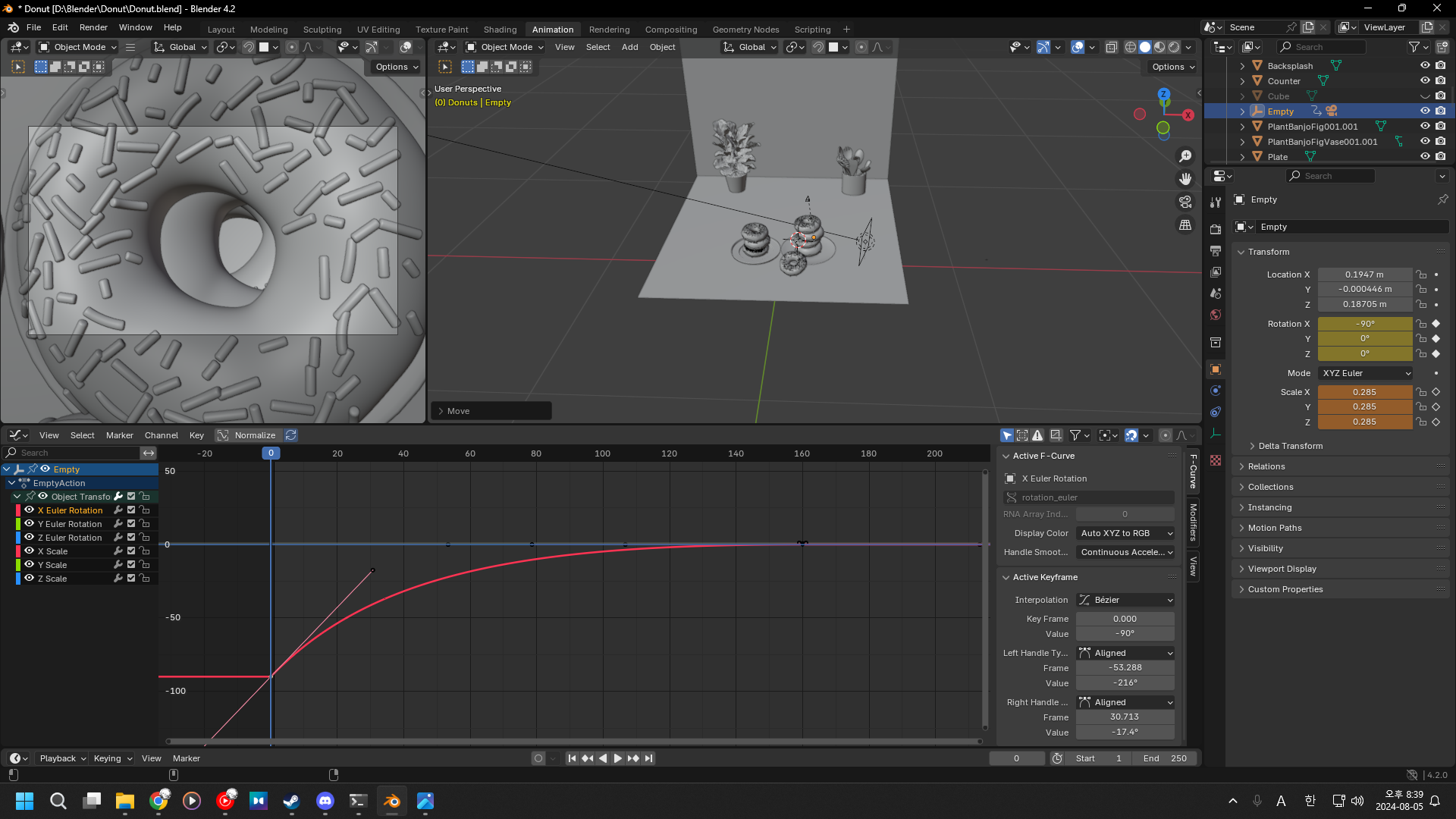This screenshot has width=1456, height=819.
Task: Toggle camera view gizmo icon
Action: [x=1185, y=202]
